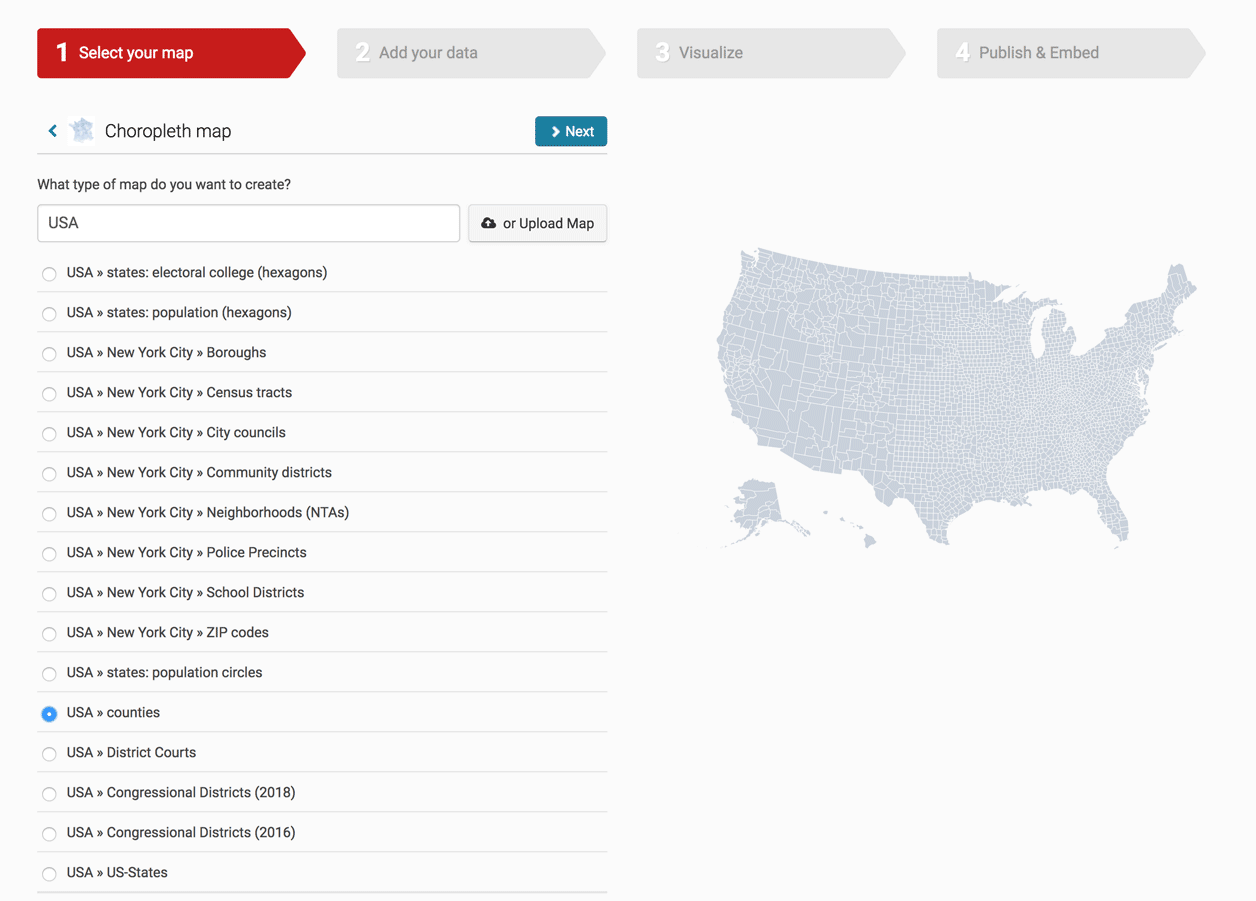1256x901 pixels.
Task: Open the Add your data step
Action: [x=471, y=53]
